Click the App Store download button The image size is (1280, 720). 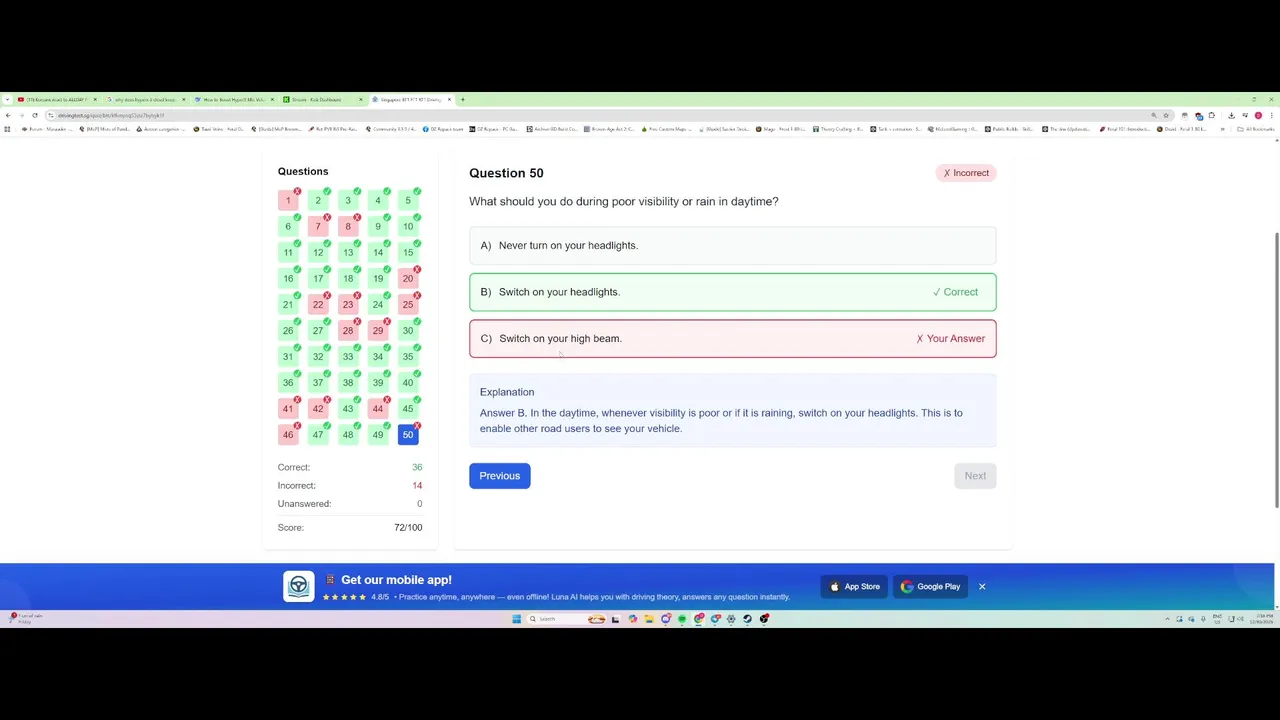[854, 586]
